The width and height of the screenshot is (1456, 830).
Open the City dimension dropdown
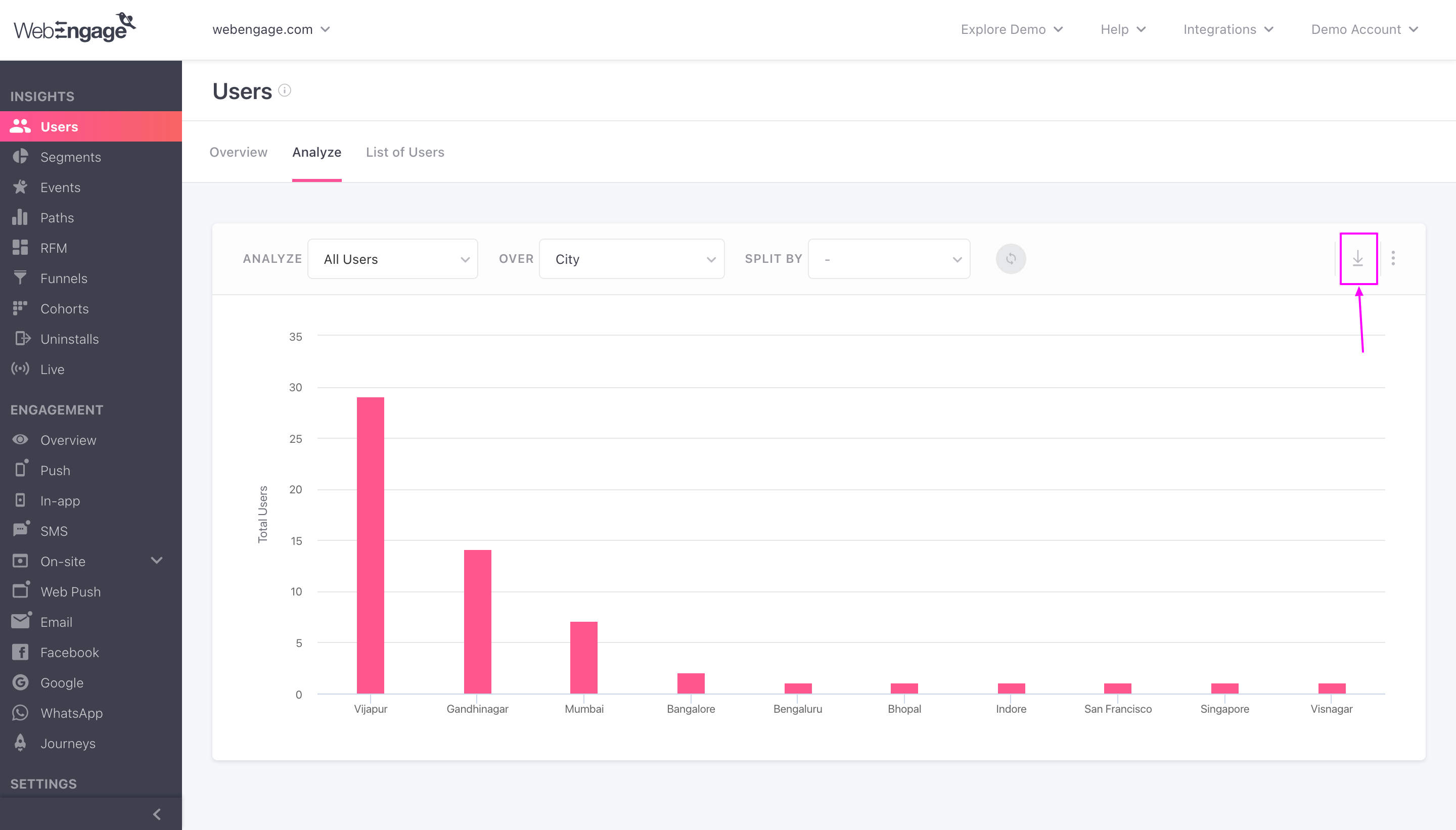coord(631,258)
